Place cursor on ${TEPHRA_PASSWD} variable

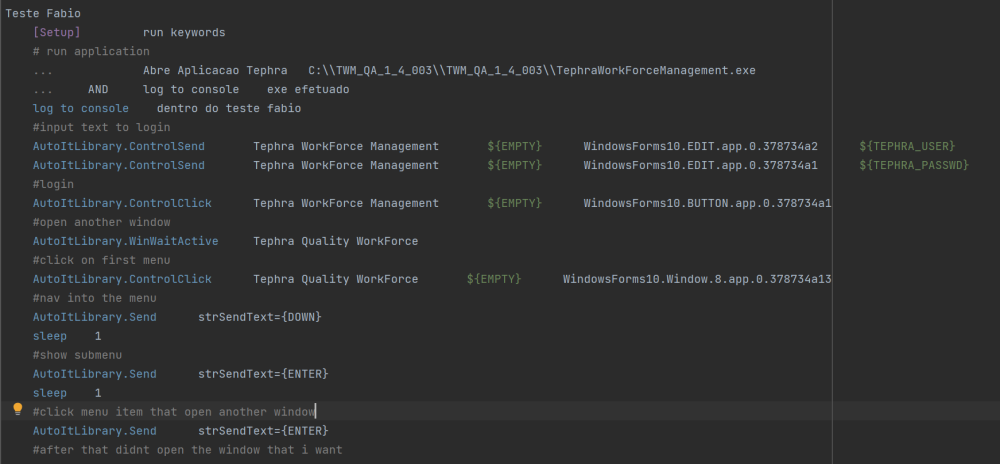click(914, 165)
